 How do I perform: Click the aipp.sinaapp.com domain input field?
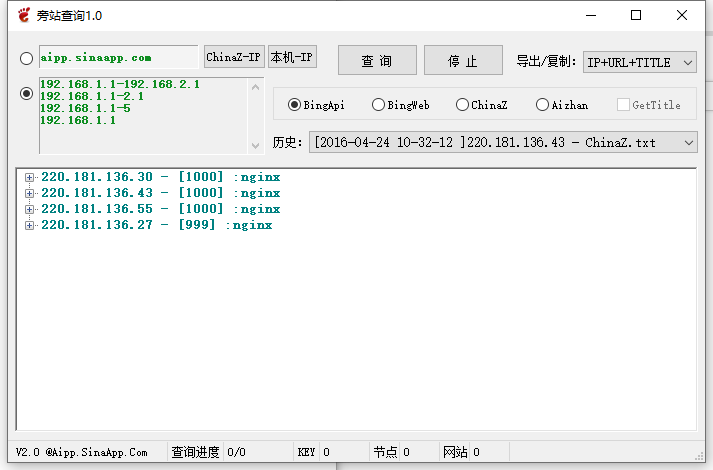[118, 58]
